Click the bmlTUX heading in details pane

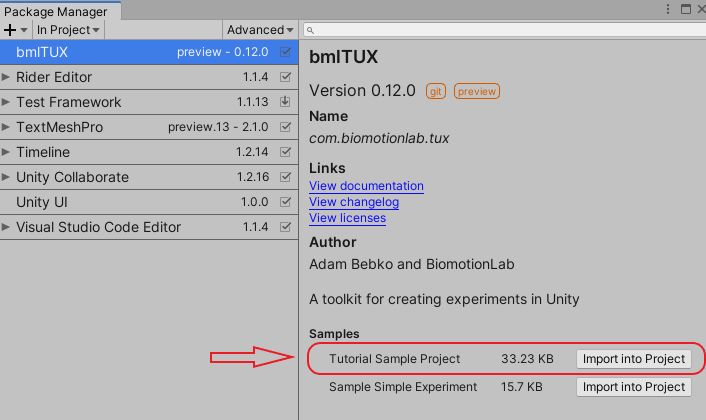[x=343, y=57]
